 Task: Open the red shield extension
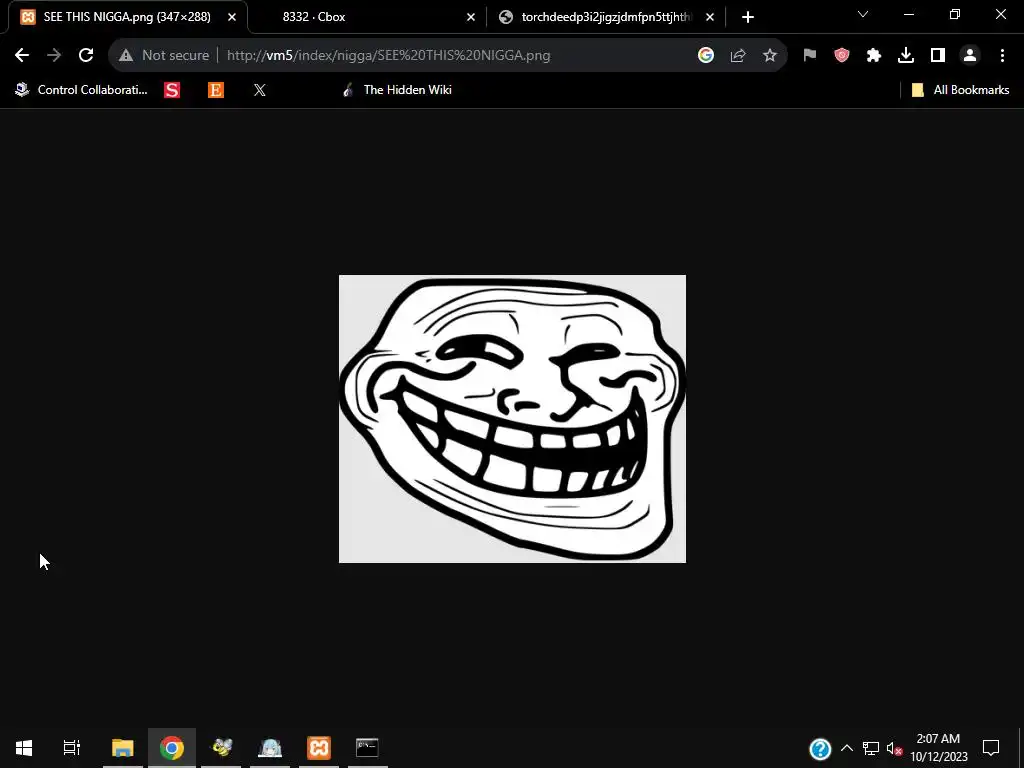[x=842, y=56]
